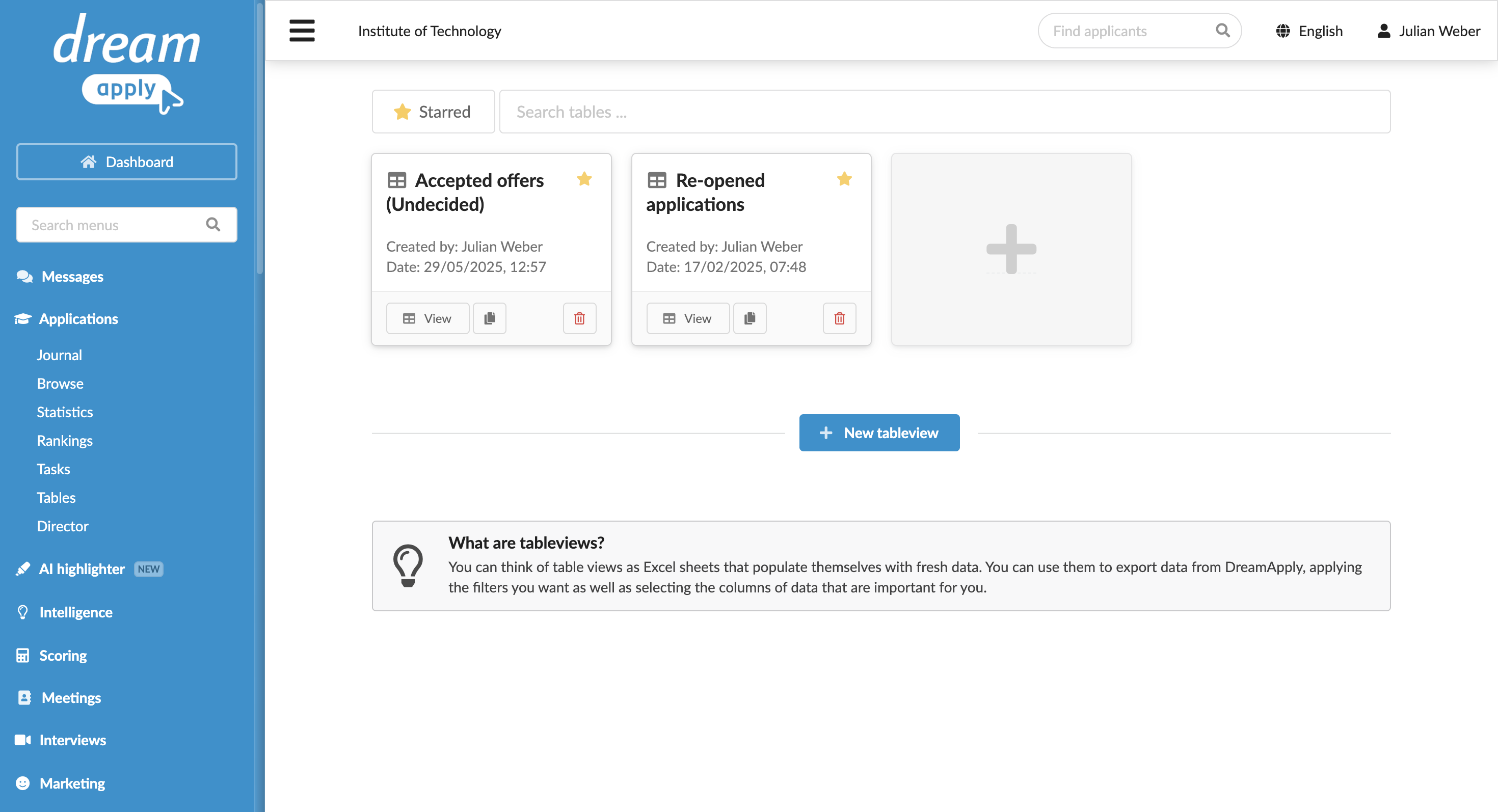Image resolution: width=1498 pixels, height=812 pixels.
Task: Focus the Search tables field
Action: tap(944, 112)
